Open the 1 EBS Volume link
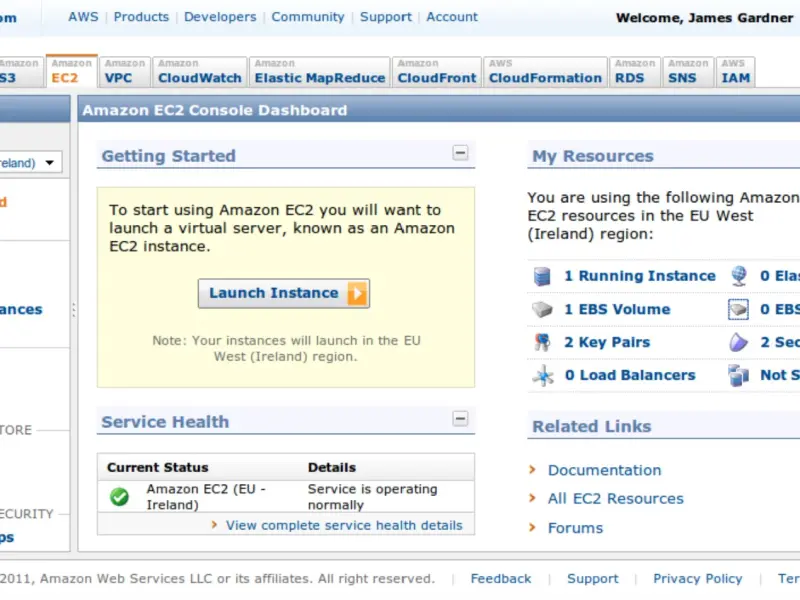Image resolution: width=800 pixels, height=600 pixels. [617, 309]
